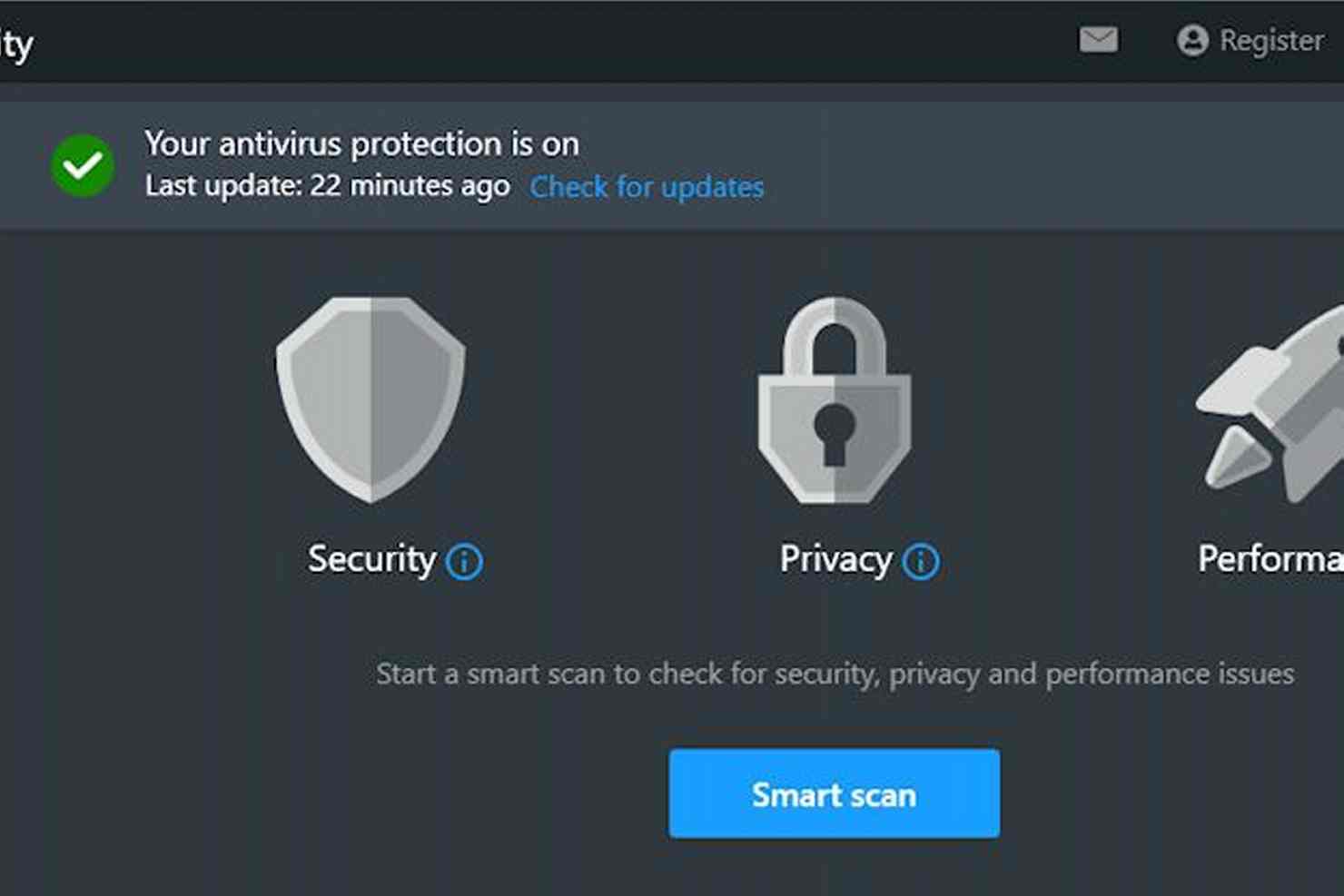Click the antivirus protection is on heading

point(361,143)
